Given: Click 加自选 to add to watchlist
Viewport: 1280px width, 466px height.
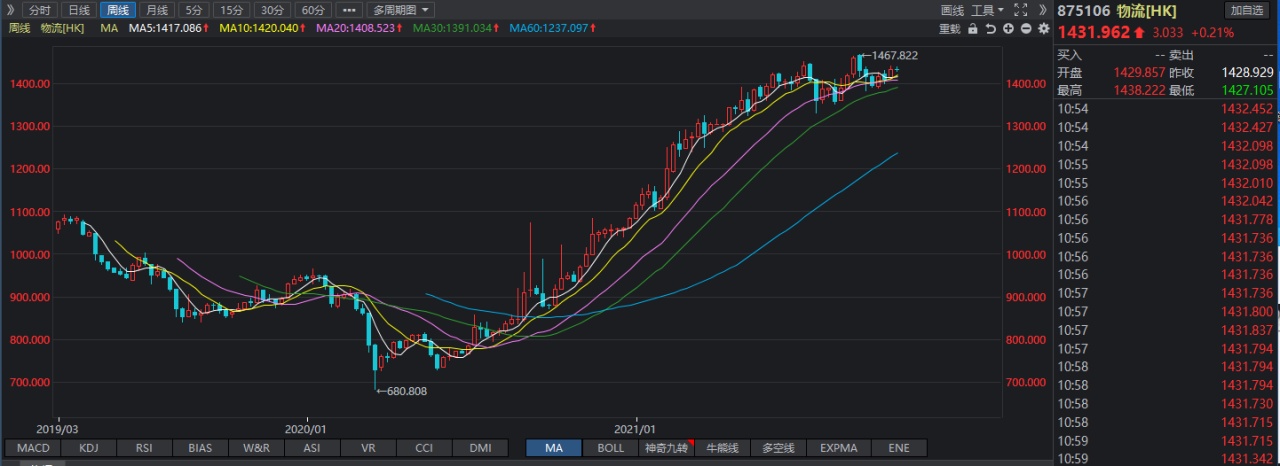Looking at the screenshot, I should (x=1246, y=10).
